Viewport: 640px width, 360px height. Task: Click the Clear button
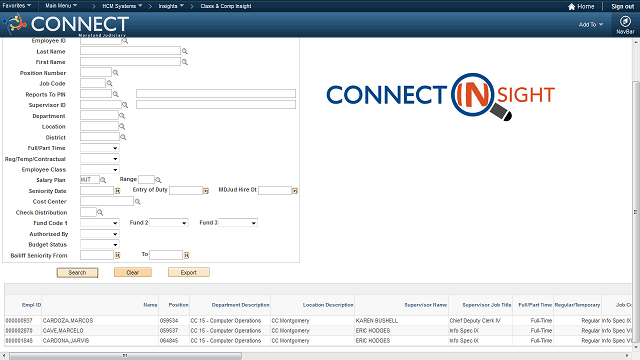[x=133, y=272]
